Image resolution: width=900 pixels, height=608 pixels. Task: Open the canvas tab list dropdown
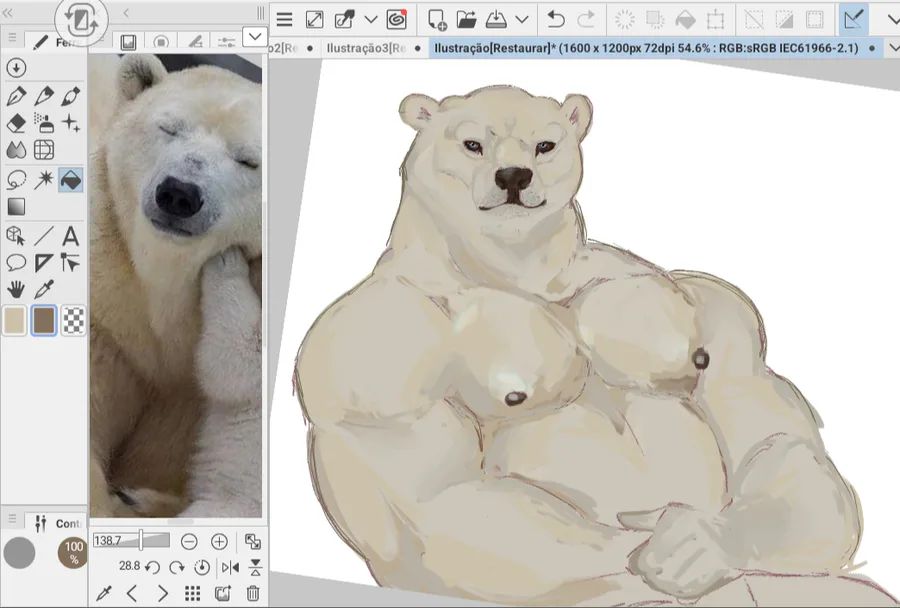point(893,48)
